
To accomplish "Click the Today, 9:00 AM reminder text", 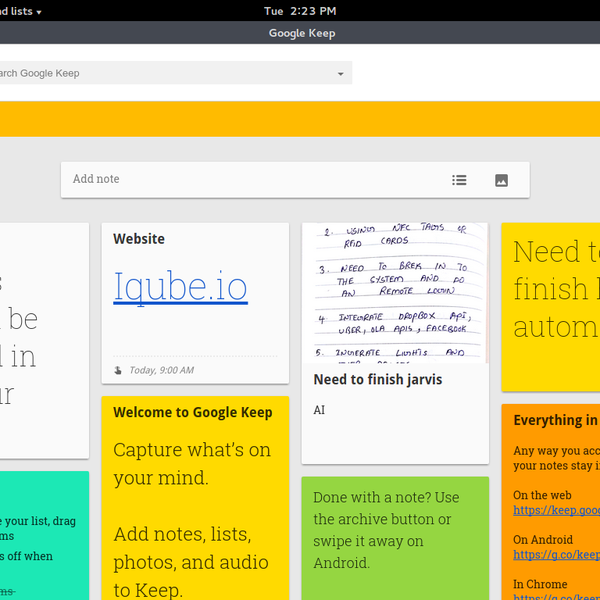I will pos(161,370).
